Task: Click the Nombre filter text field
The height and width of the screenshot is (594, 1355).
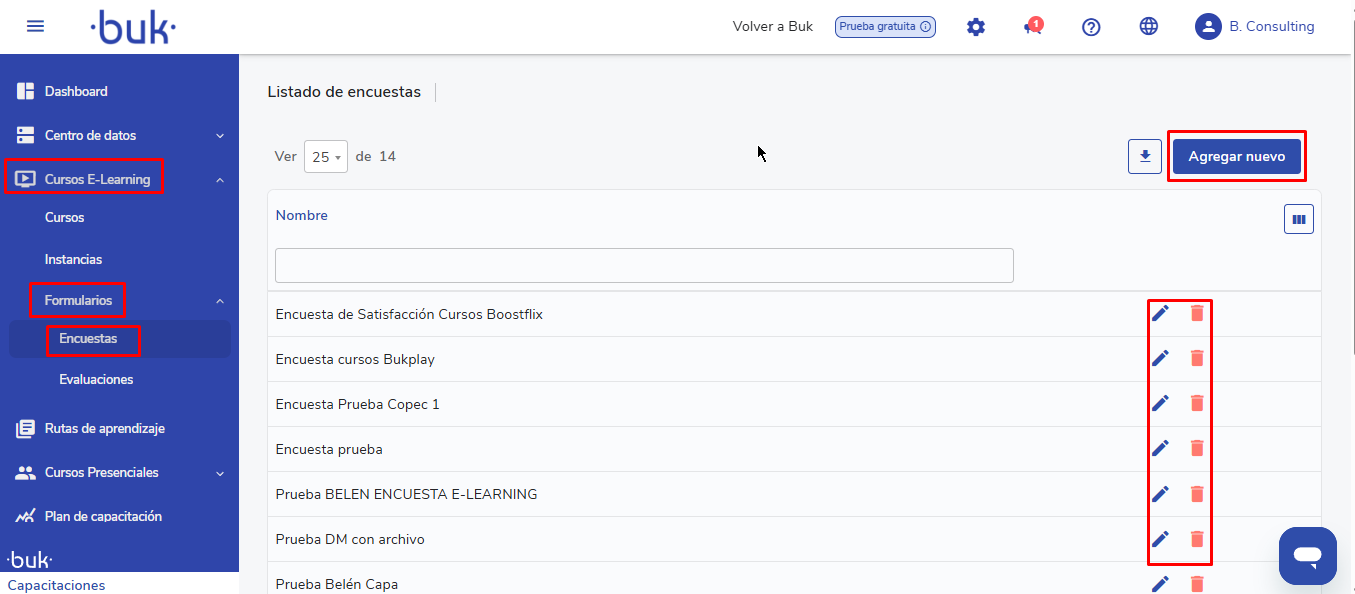Action: 644,266
